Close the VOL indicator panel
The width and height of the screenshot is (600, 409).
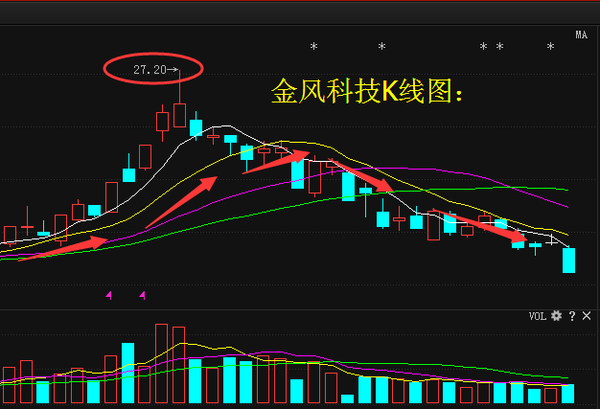click(x=587, y=316)
